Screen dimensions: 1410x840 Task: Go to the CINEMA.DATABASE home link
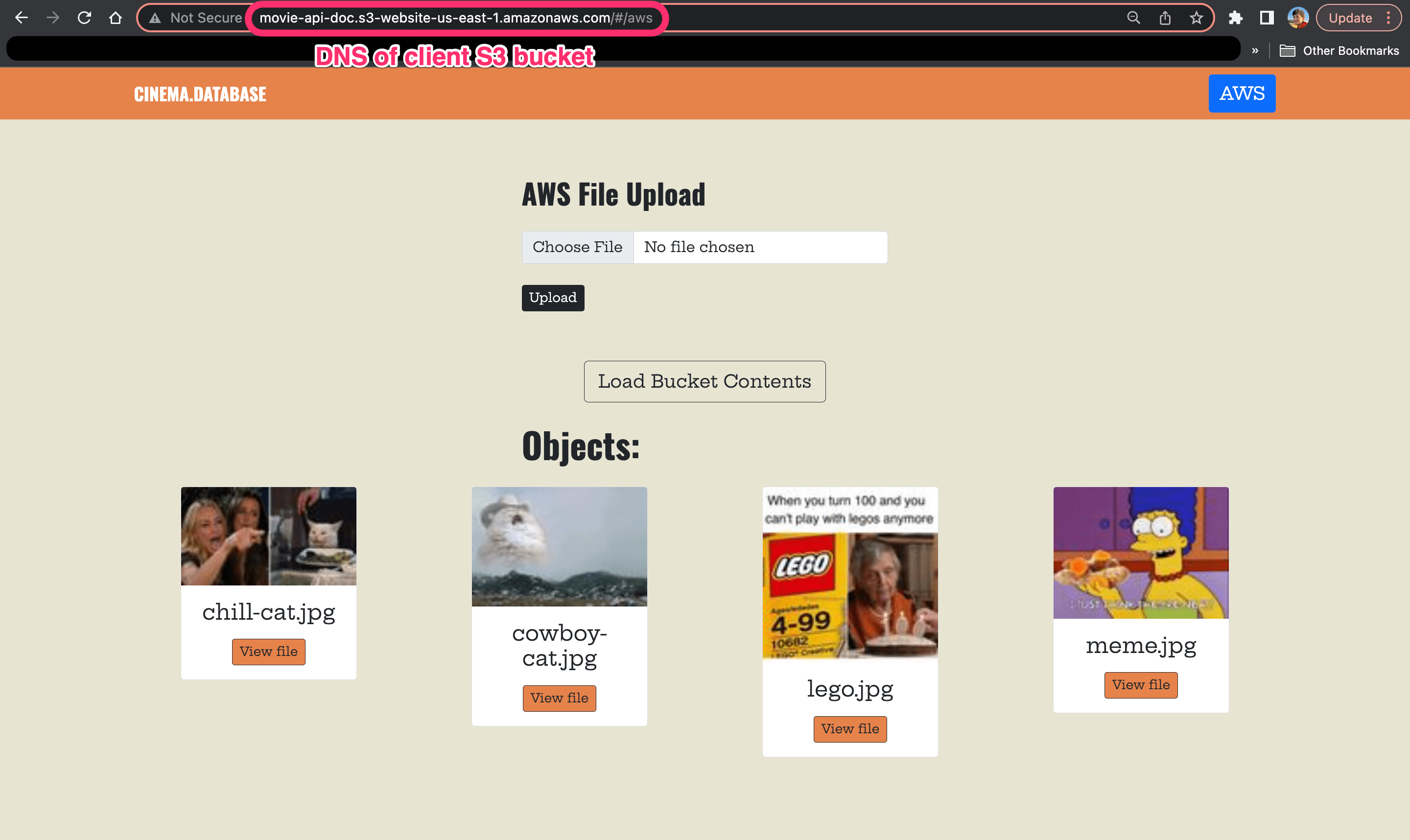[200, 94]
